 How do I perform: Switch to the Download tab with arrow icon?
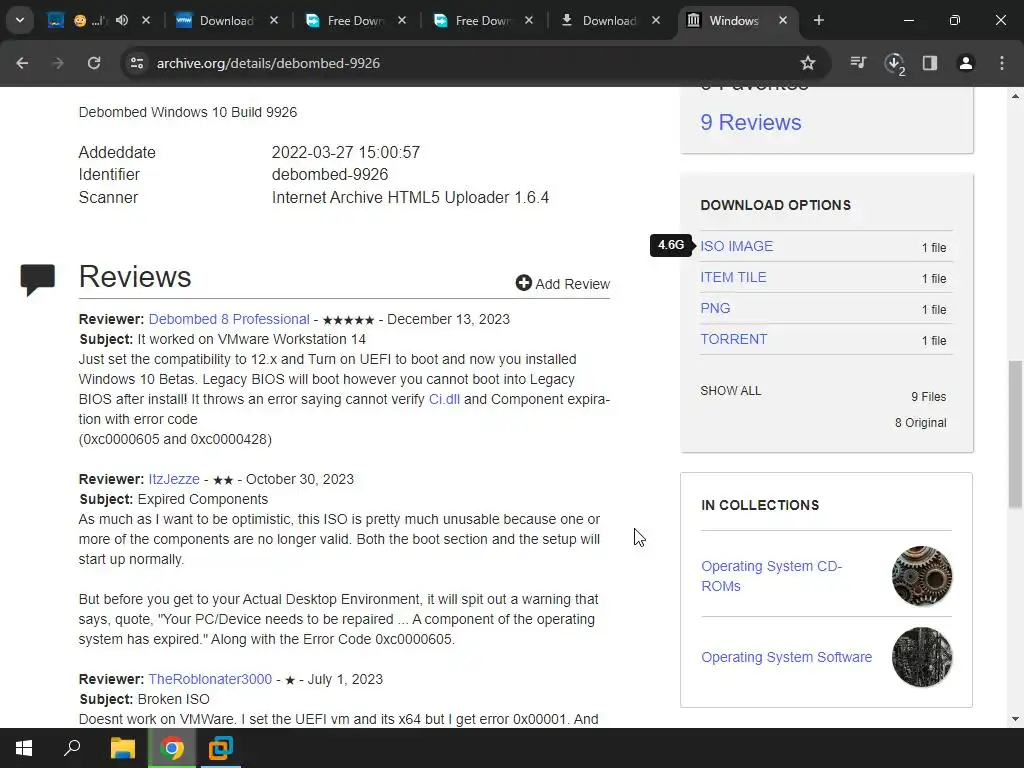pos(609,20)
